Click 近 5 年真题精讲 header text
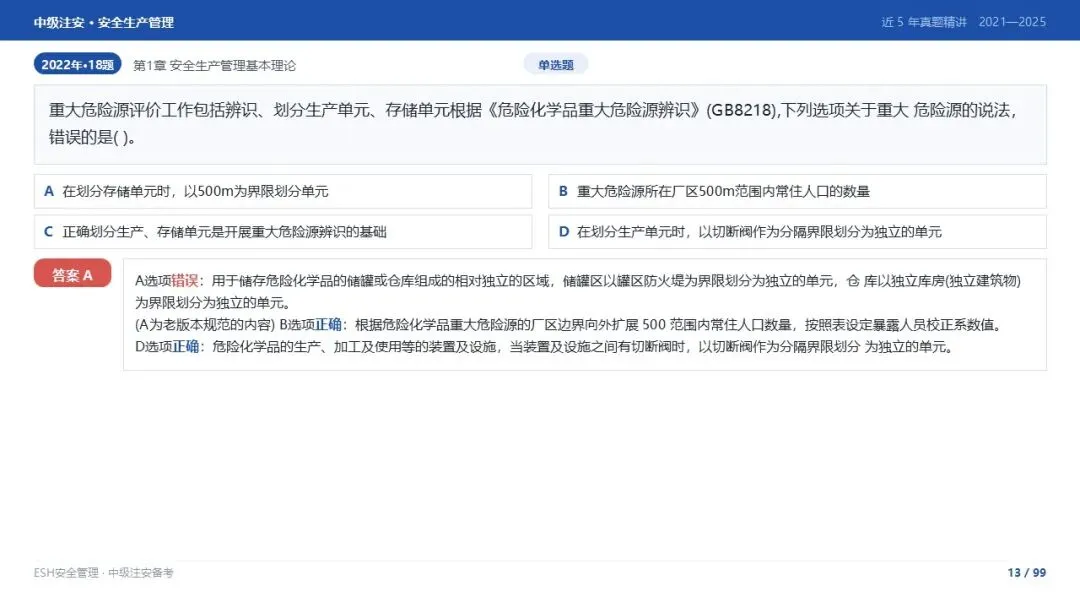Image resolution: width=1080 pixels, height=608 pixels. [x=924, y=22]
